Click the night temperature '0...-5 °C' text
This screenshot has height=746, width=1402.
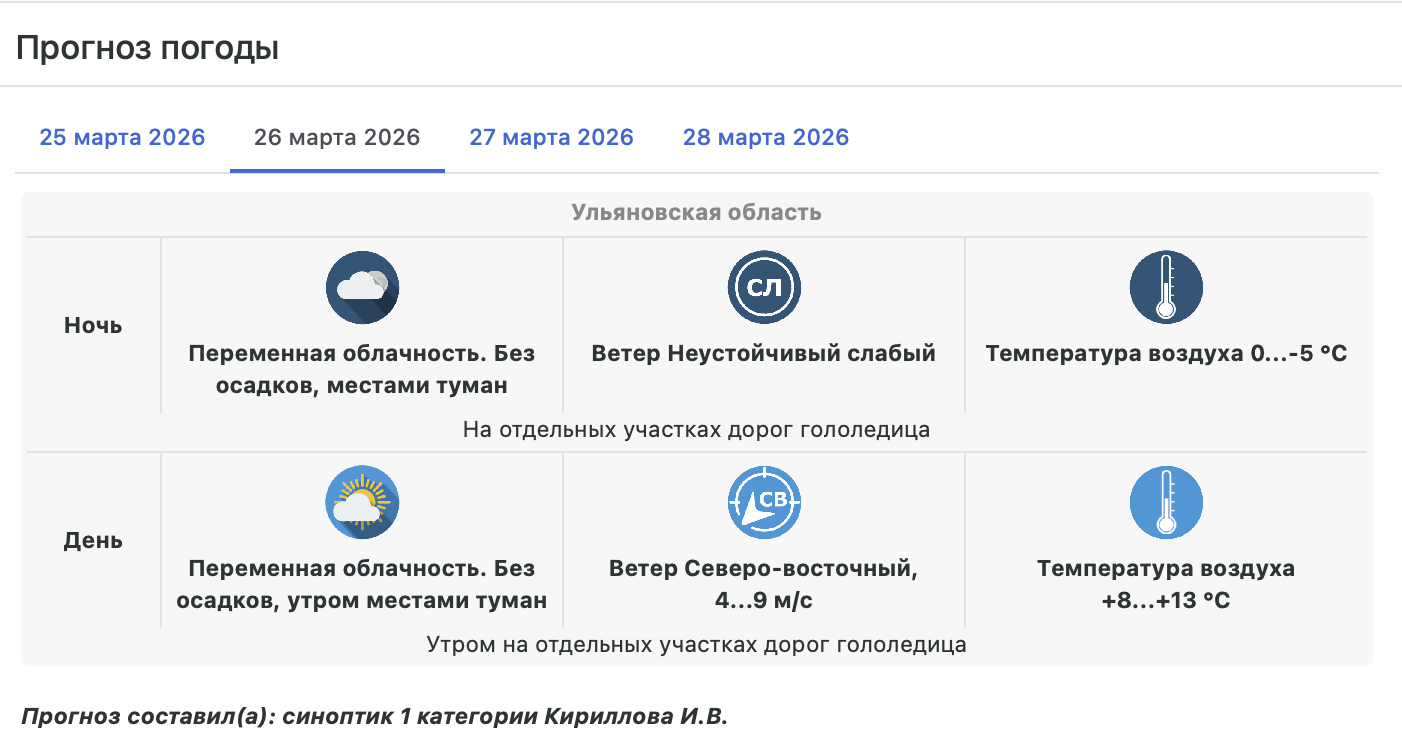[1166, 354]
